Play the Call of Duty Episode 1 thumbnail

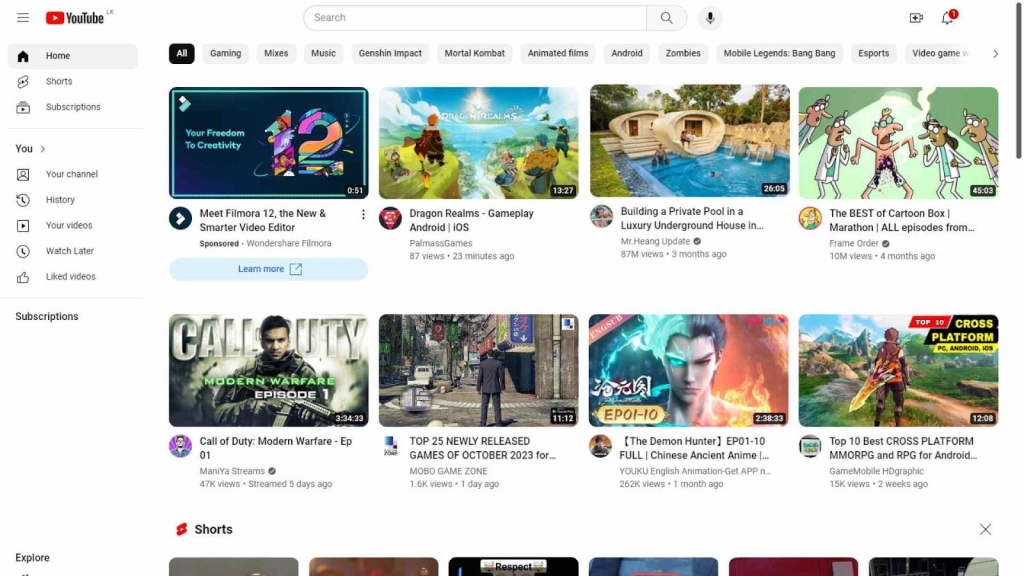coord(268,370)
